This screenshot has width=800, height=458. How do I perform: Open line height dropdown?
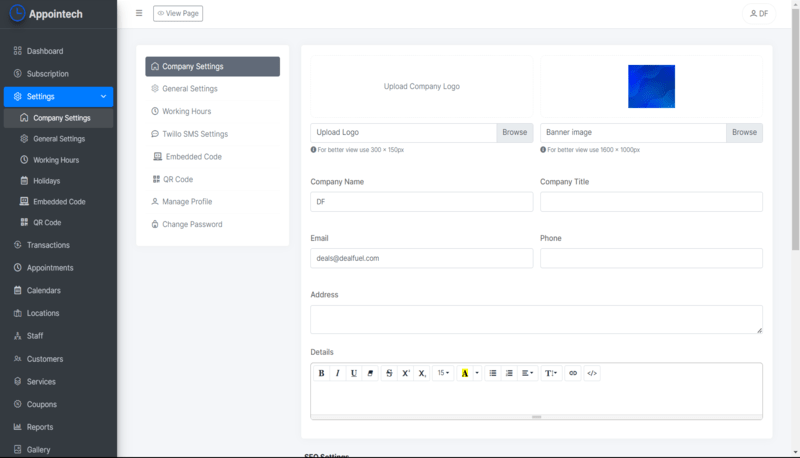click(551, 373)
